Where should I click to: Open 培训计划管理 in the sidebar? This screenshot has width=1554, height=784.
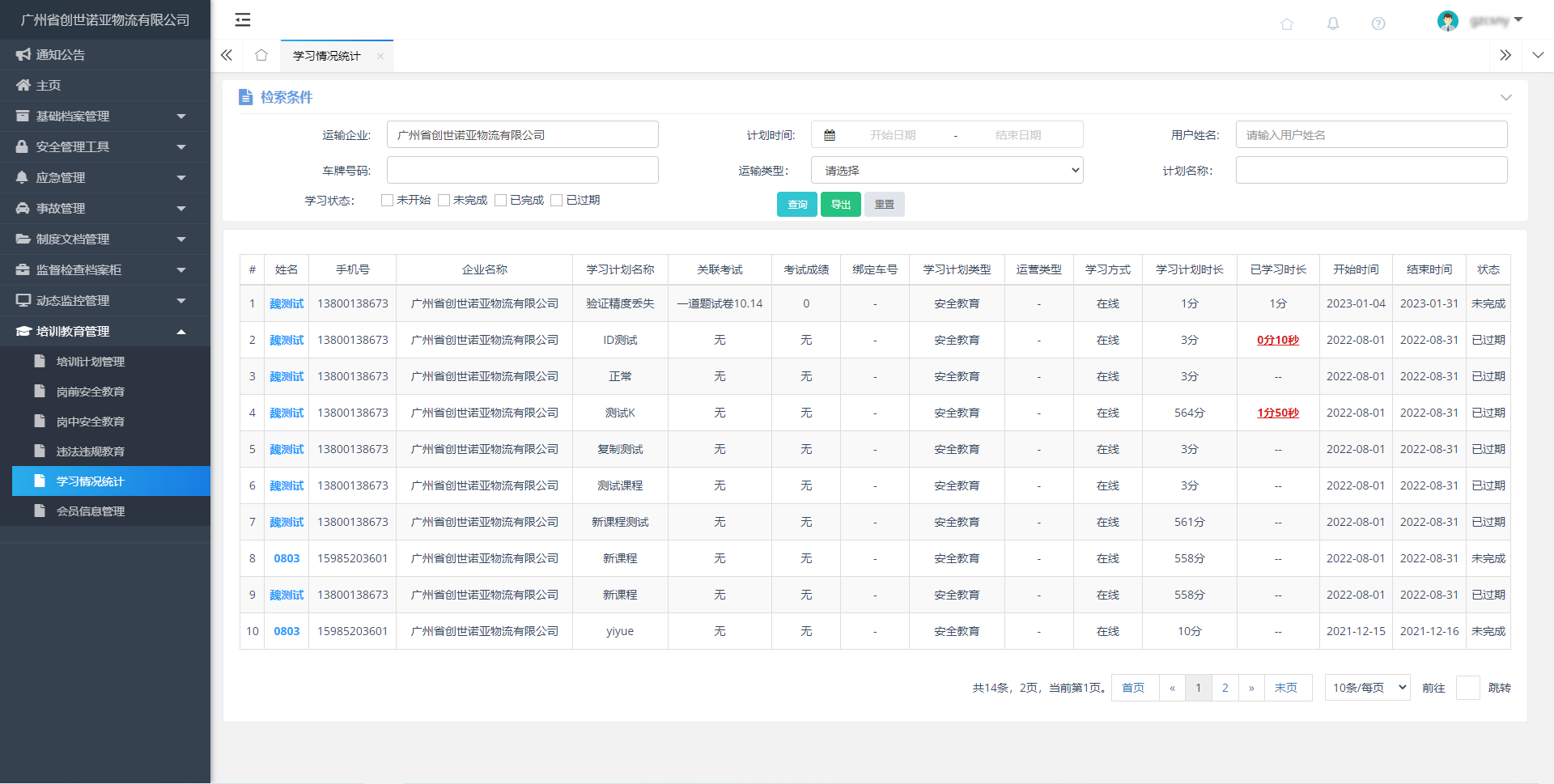pos(91,362)
